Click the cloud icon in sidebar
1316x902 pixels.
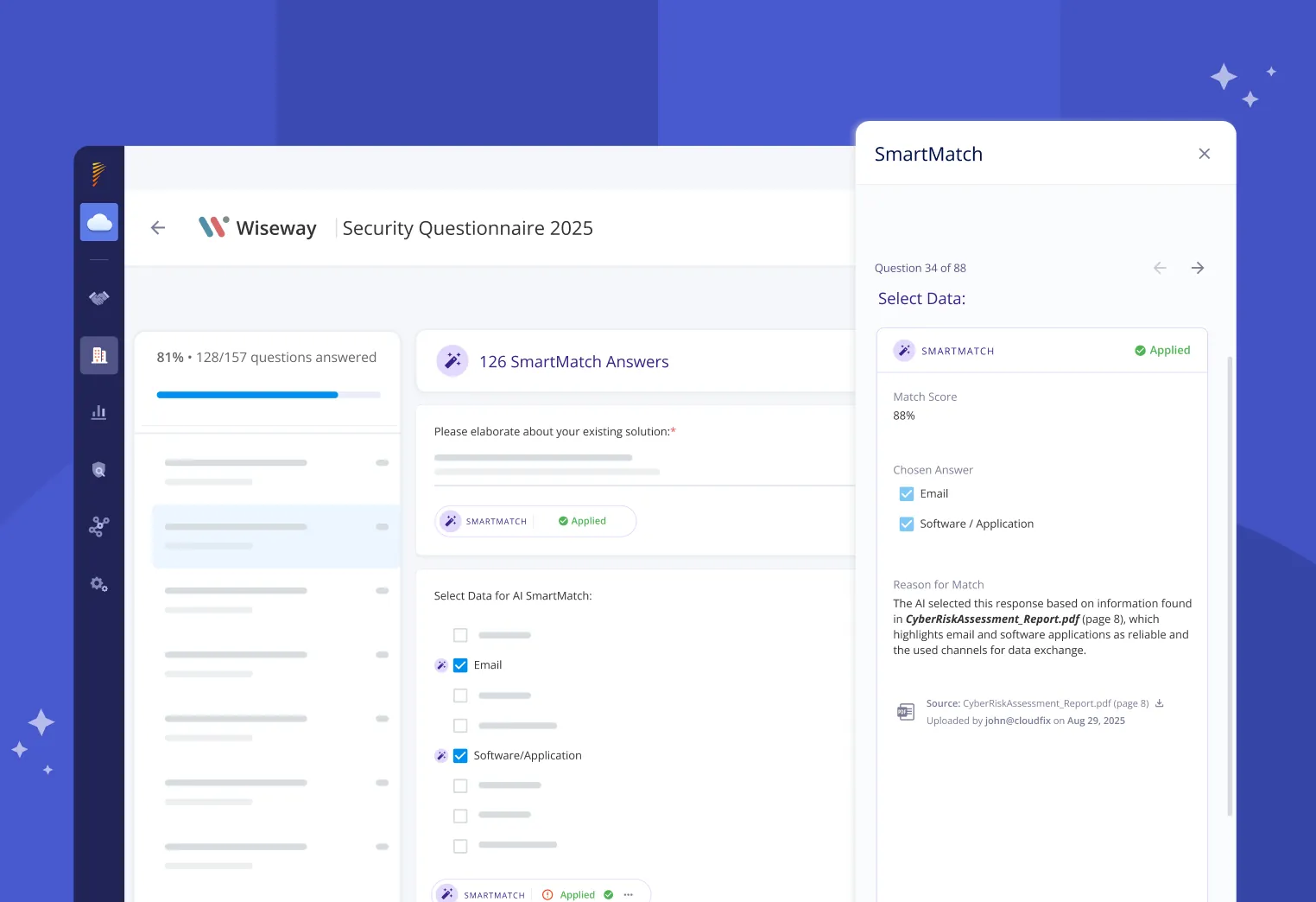point(99,223)
